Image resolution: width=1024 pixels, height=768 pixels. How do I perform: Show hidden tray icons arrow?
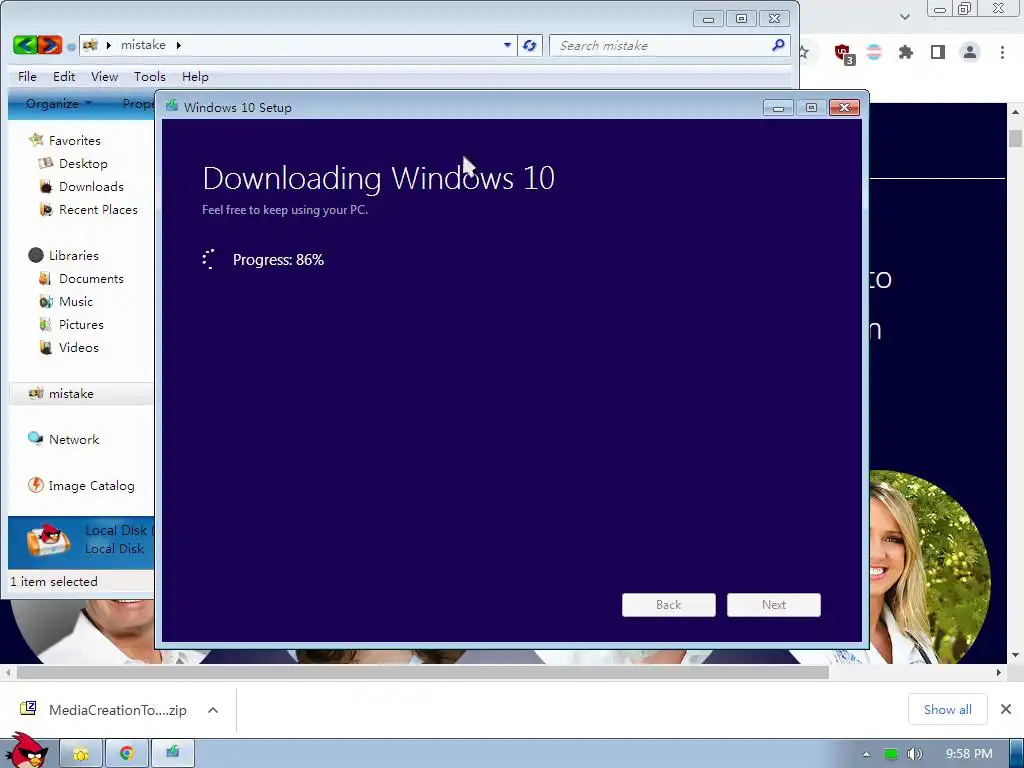pyautogui.click(x=866, y=754)
